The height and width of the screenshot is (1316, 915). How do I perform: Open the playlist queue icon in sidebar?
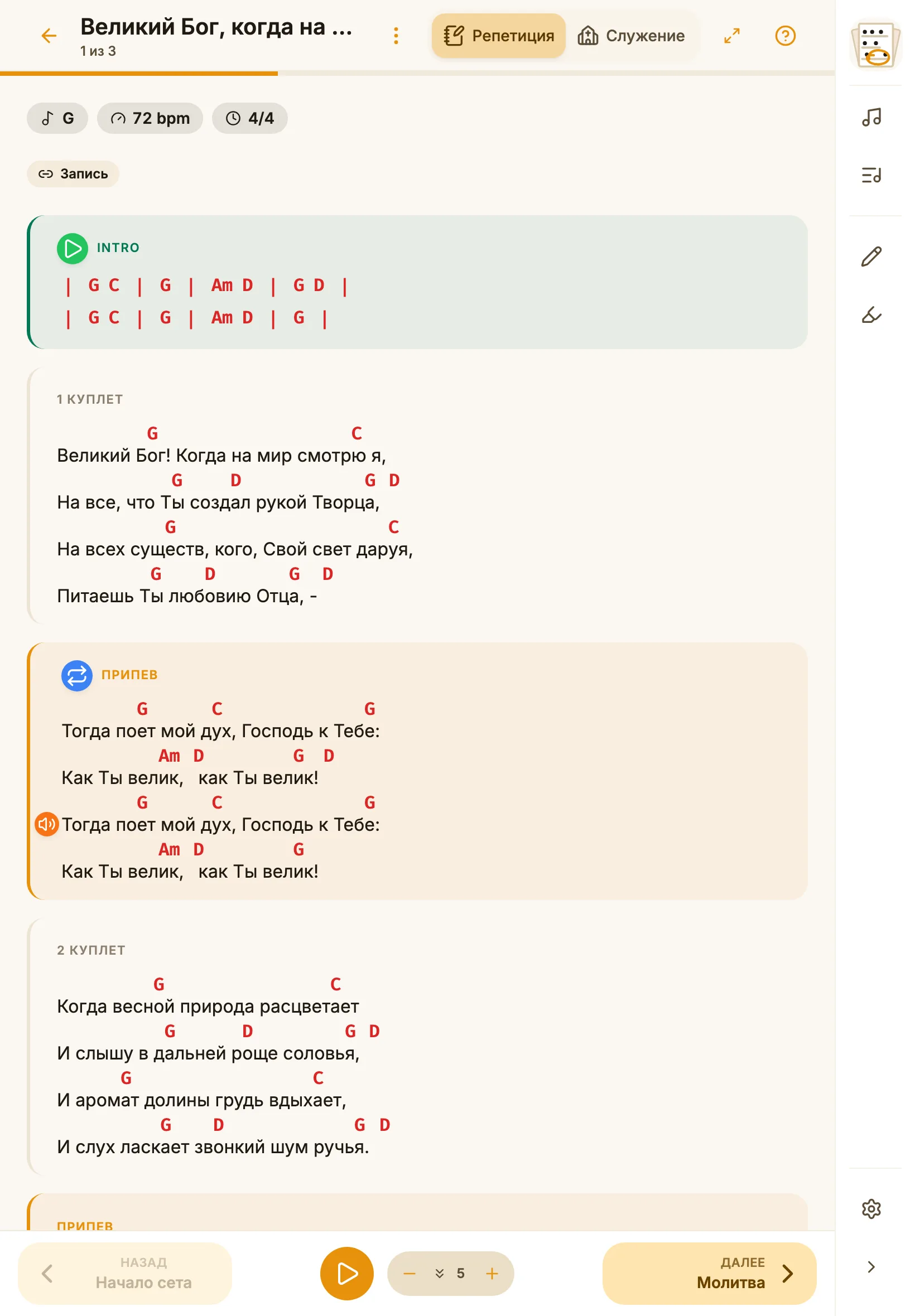click(871, 175)
